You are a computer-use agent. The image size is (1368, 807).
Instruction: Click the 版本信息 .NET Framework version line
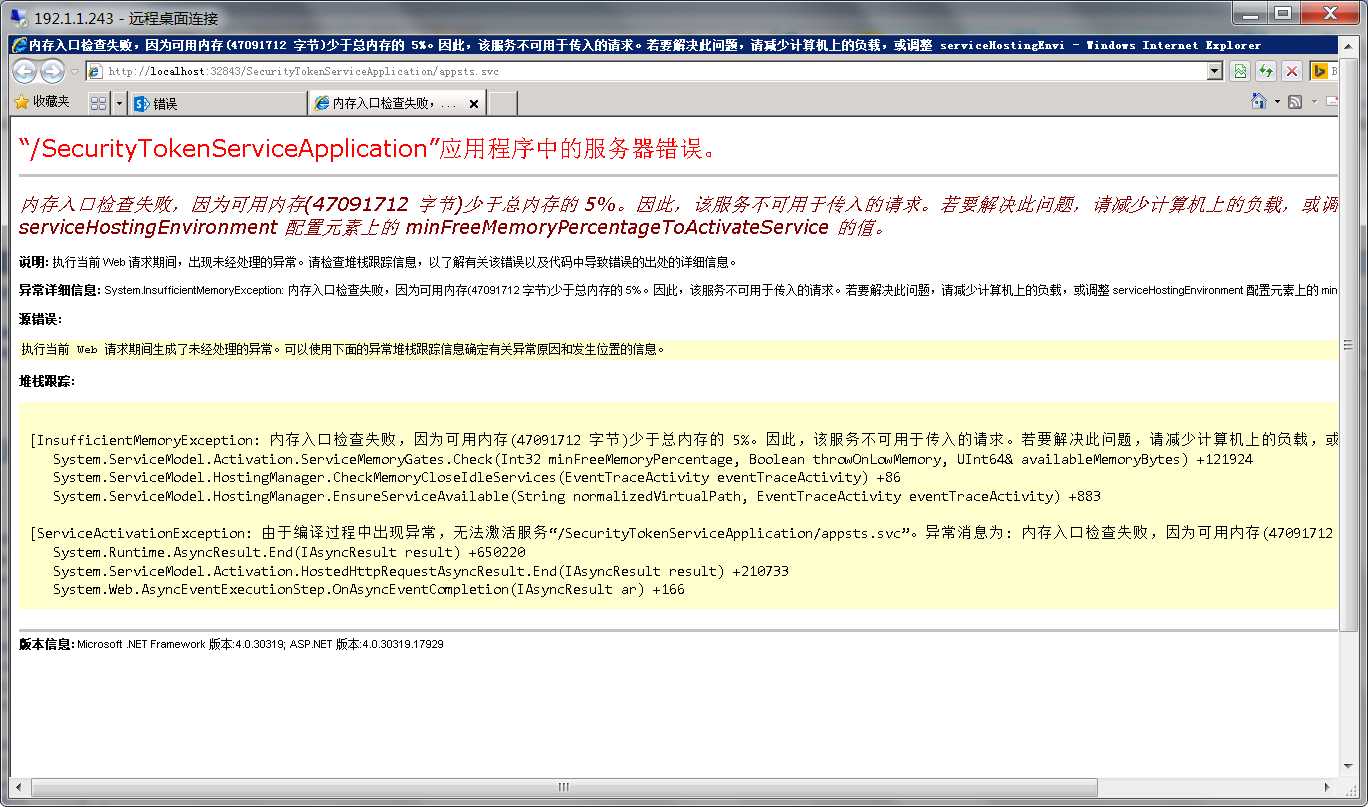click(231, 644)
